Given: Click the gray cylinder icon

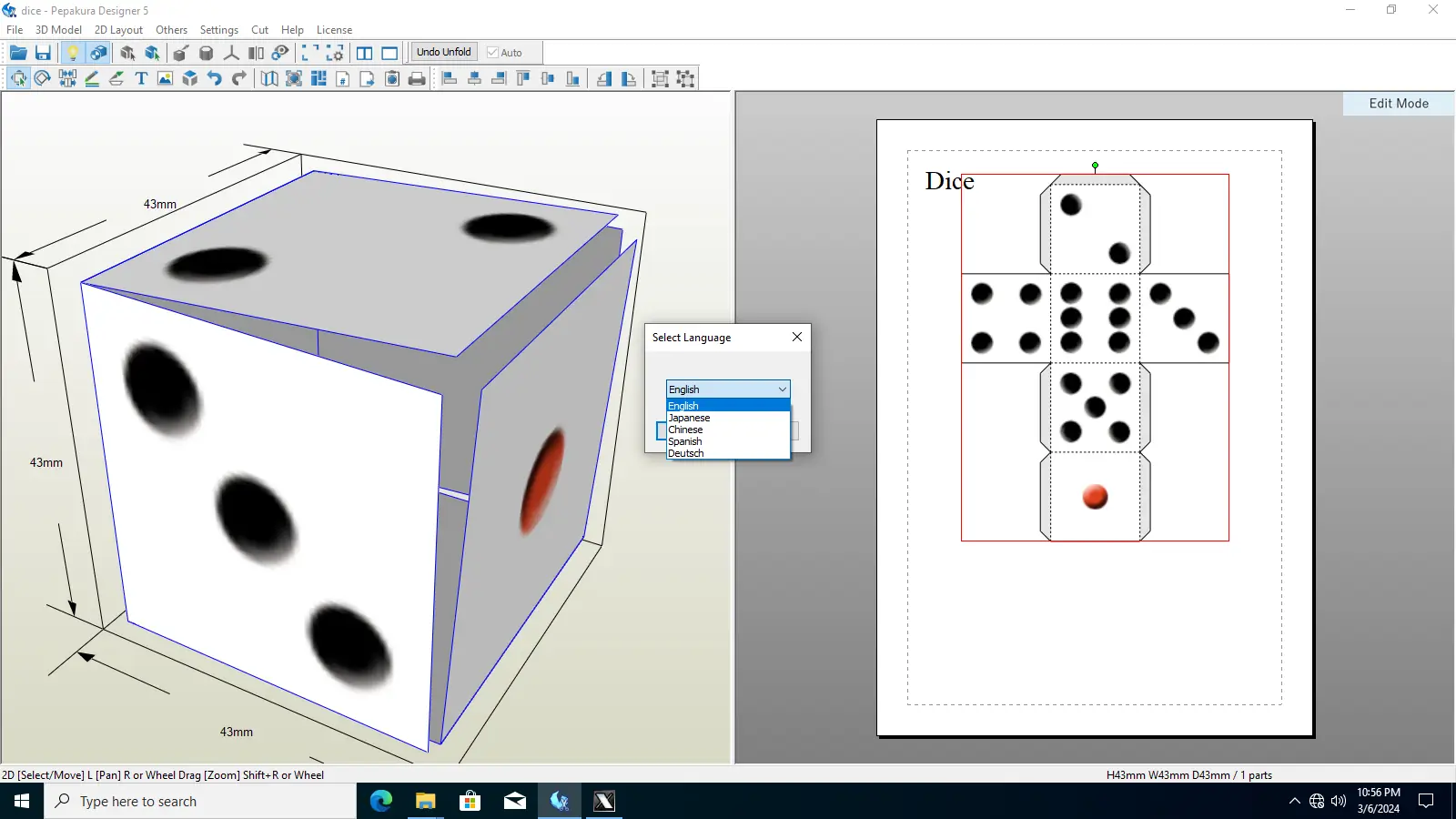Looking at the screenshot, I should [207, 53].
